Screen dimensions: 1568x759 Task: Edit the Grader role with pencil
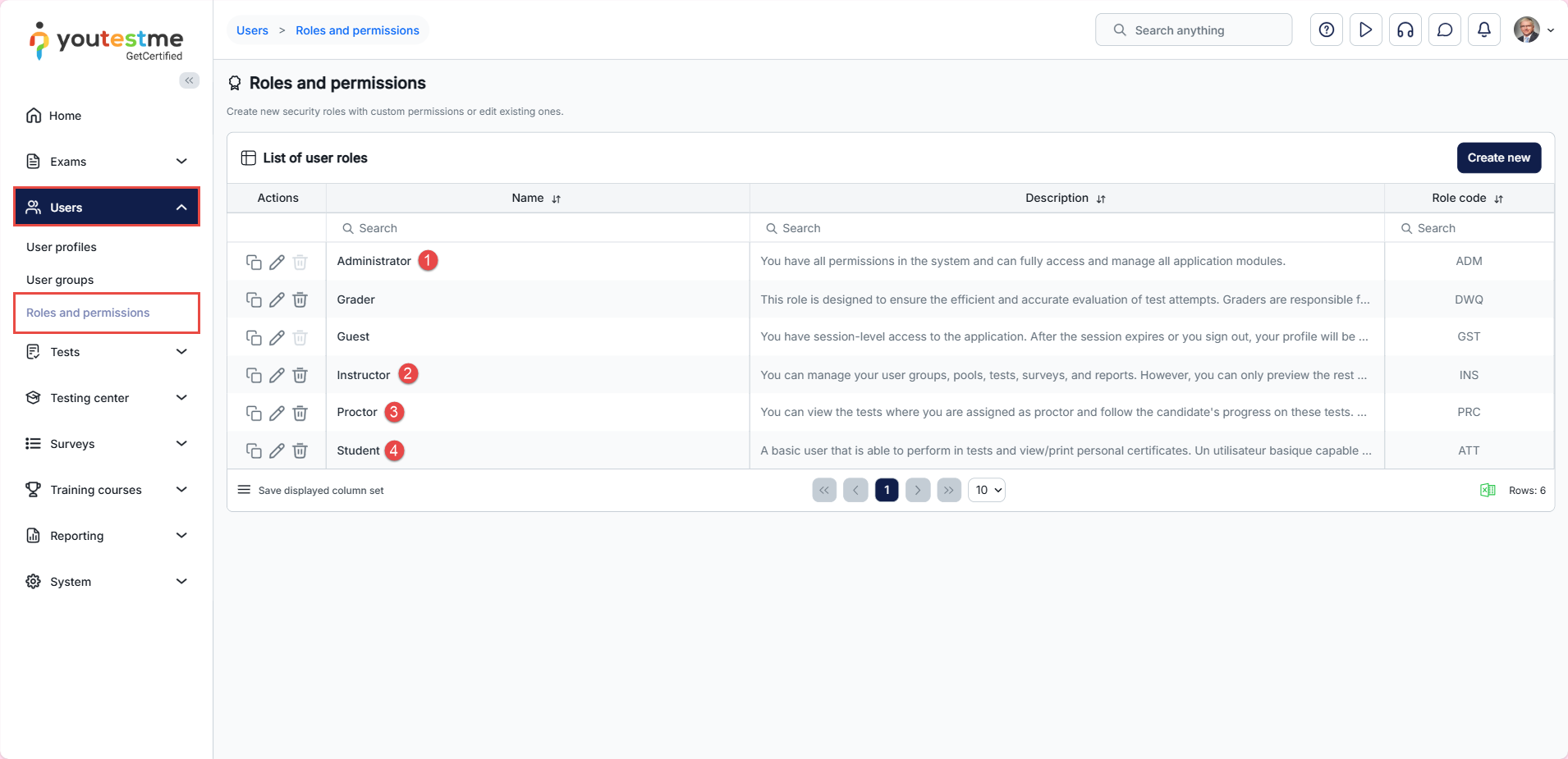[277, 299]
